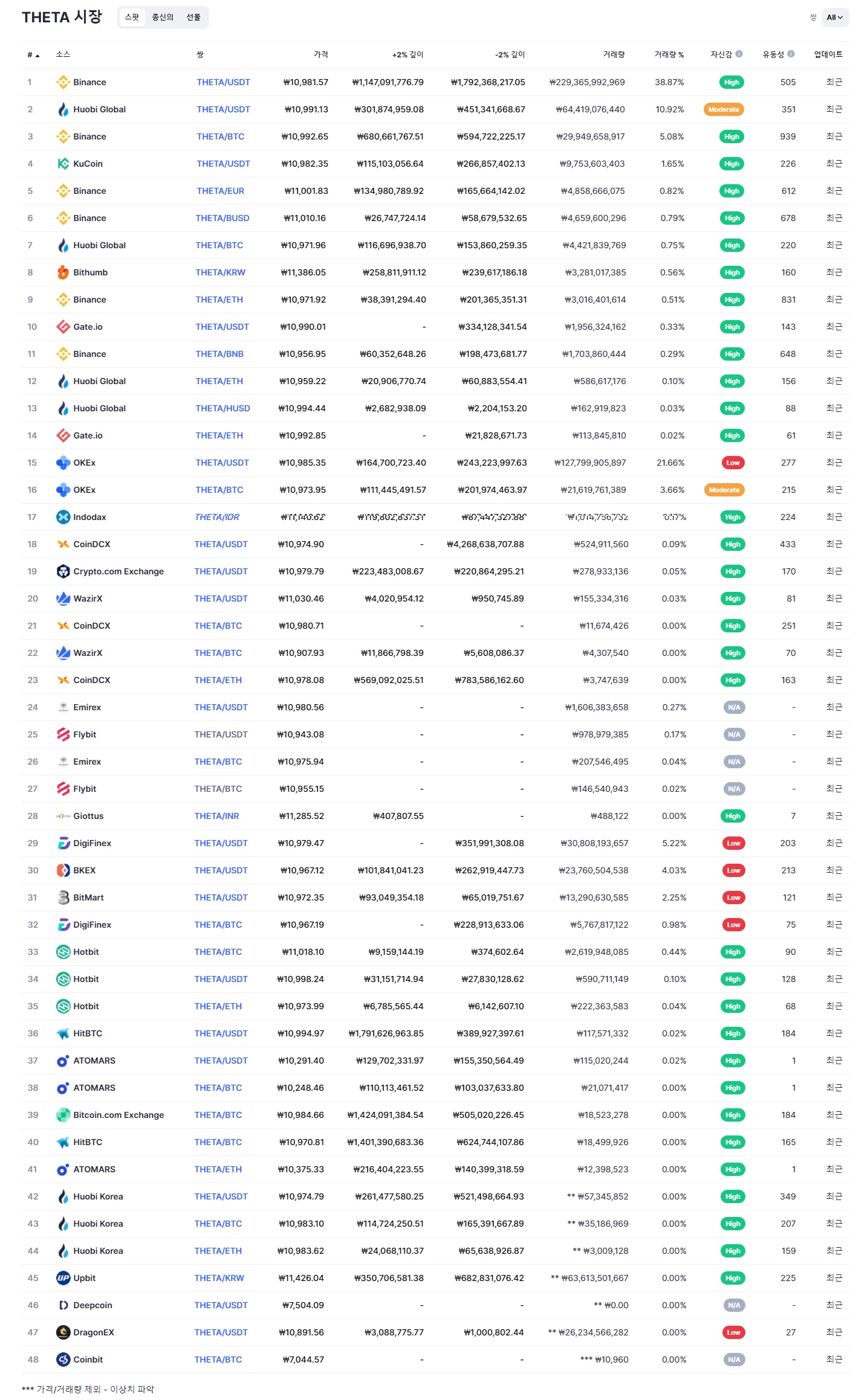This screenshot has width=865, height=1400.
Task: Open the All pair filter dropdown
Action: 835,18
